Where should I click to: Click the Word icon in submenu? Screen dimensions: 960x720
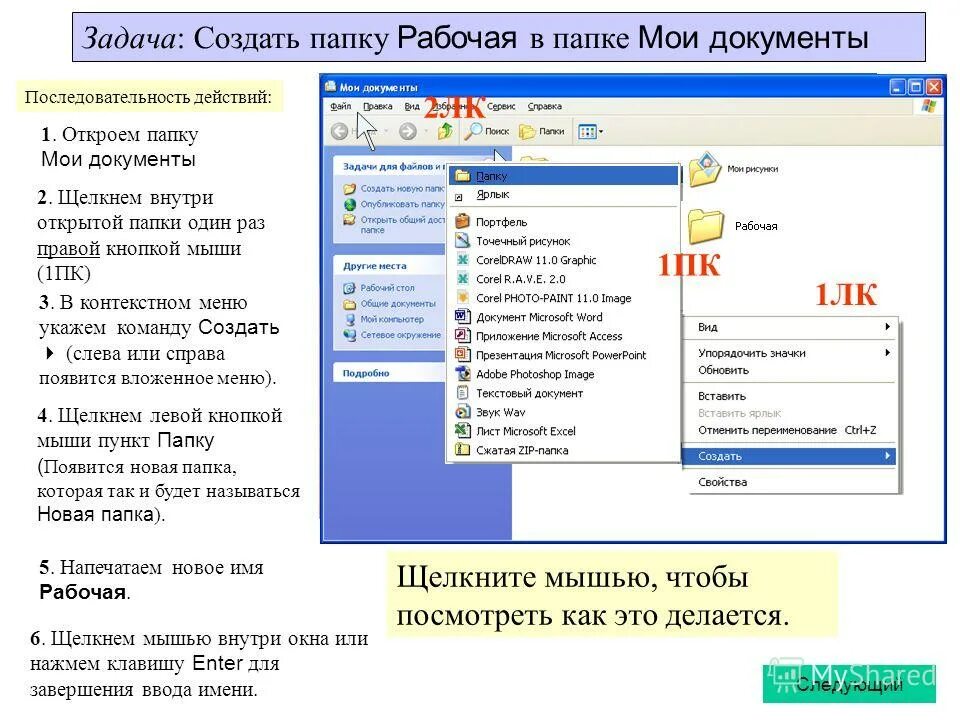(x=462, y=317)
